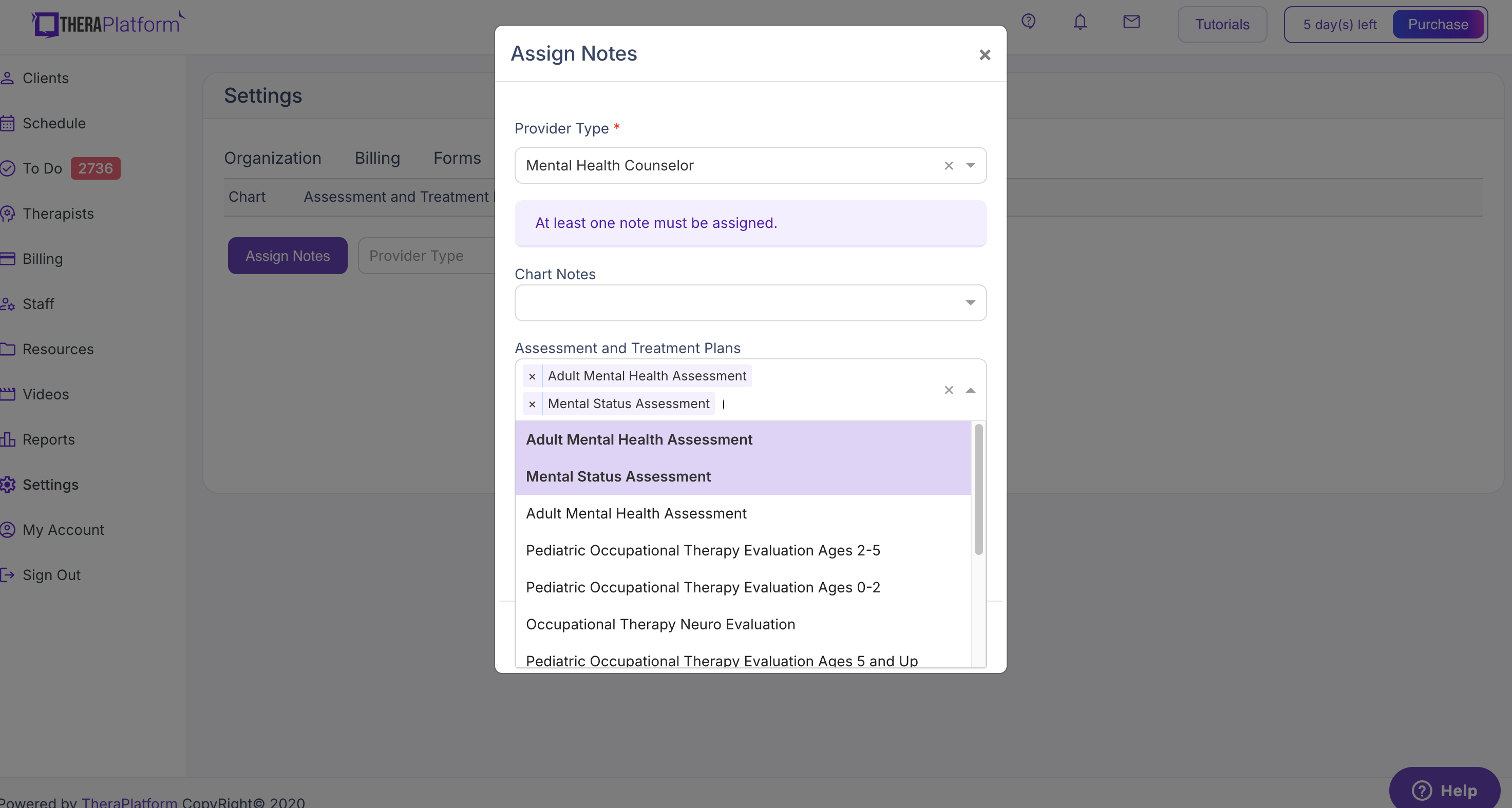Open the Tutorials page
Screen dimensions: 1512x808
[1222, 24]
